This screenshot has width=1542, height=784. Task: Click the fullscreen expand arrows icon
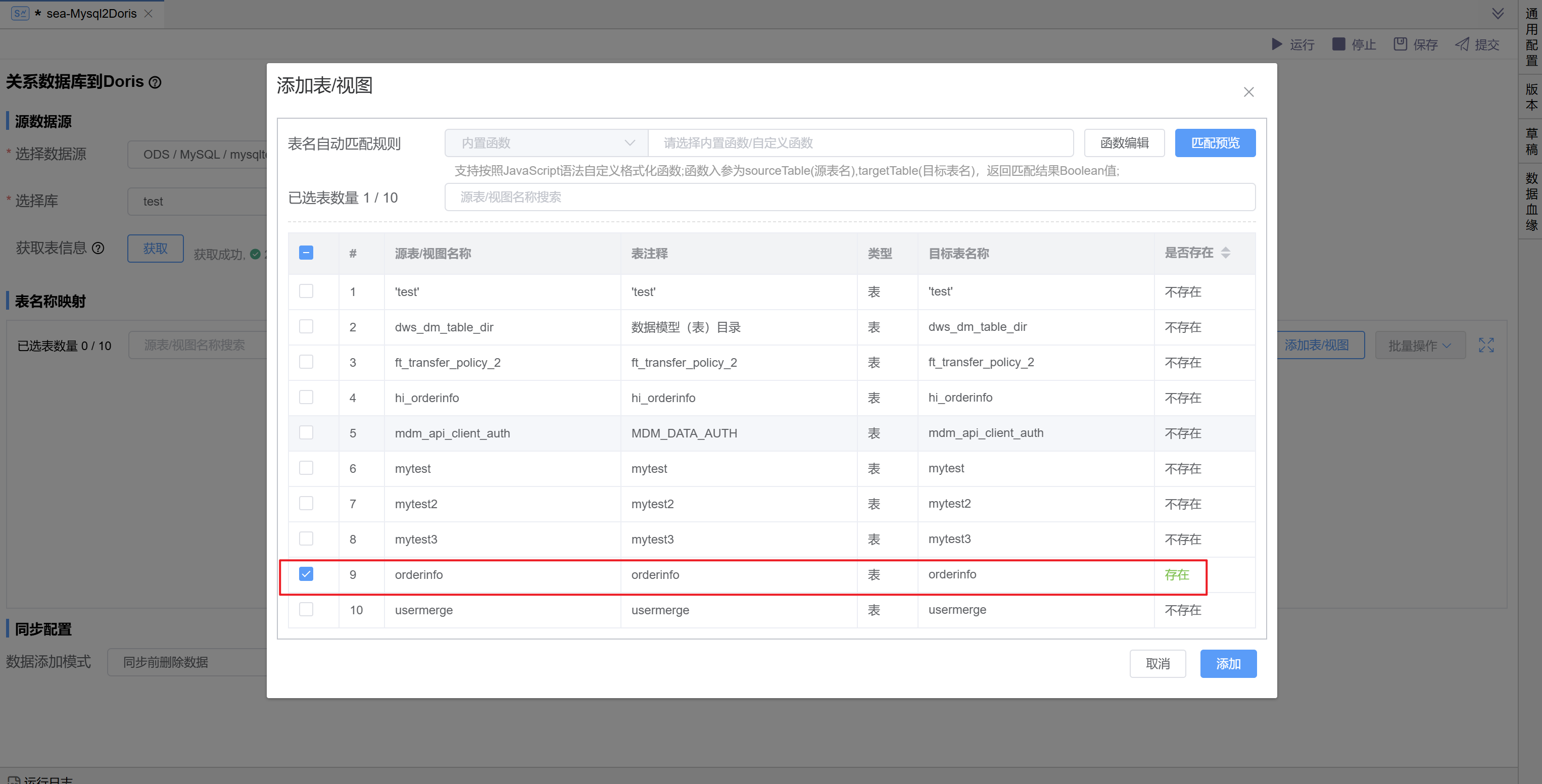pos(1486,346)
